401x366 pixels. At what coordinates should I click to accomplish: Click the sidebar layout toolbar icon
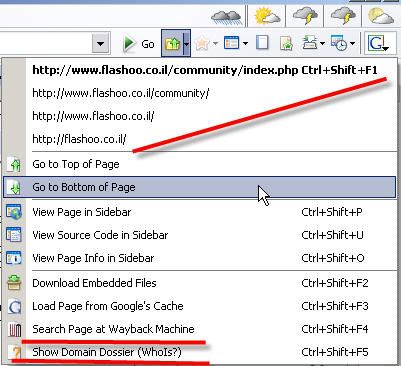[x=231, y=43]
